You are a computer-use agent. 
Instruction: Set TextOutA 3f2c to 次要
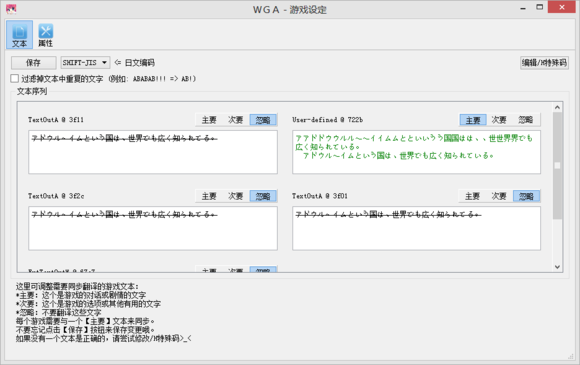click(x=236, y=196)
